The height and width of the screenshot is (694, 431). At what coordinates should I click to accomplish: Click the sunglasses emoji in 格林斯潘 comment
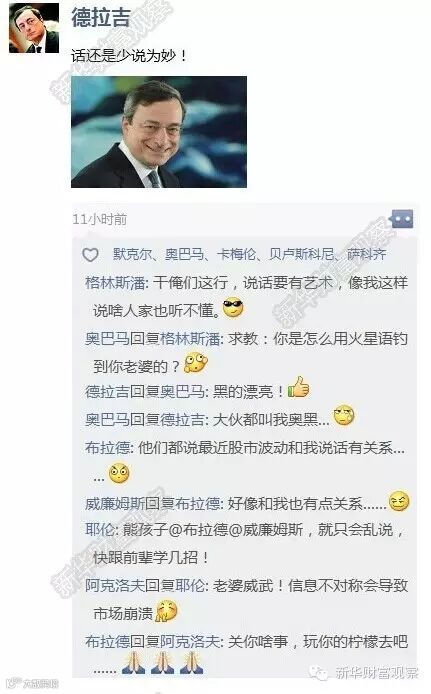coord(233,308)
